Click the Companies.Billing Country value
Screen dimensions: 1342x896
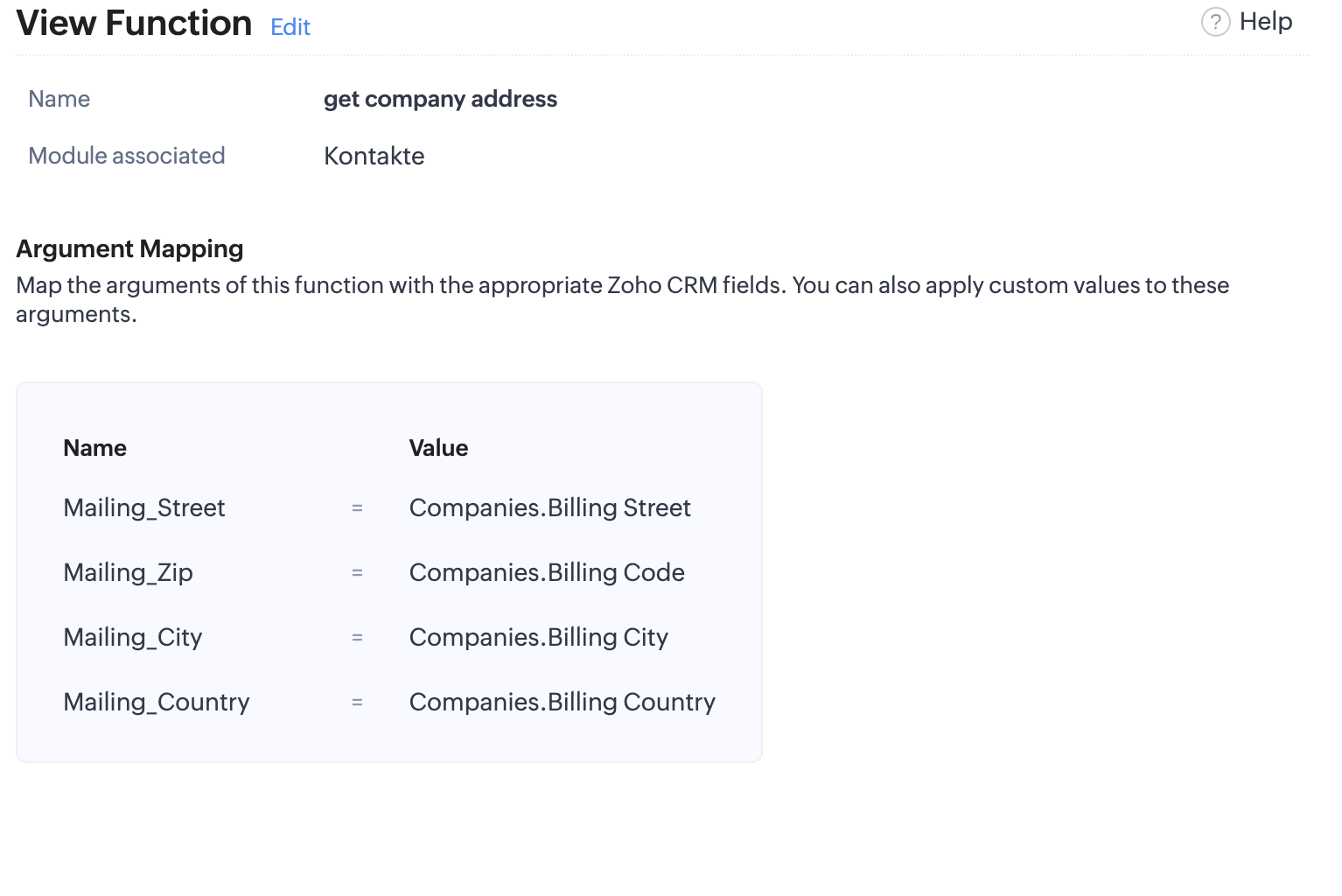click(x=562, y=702)
